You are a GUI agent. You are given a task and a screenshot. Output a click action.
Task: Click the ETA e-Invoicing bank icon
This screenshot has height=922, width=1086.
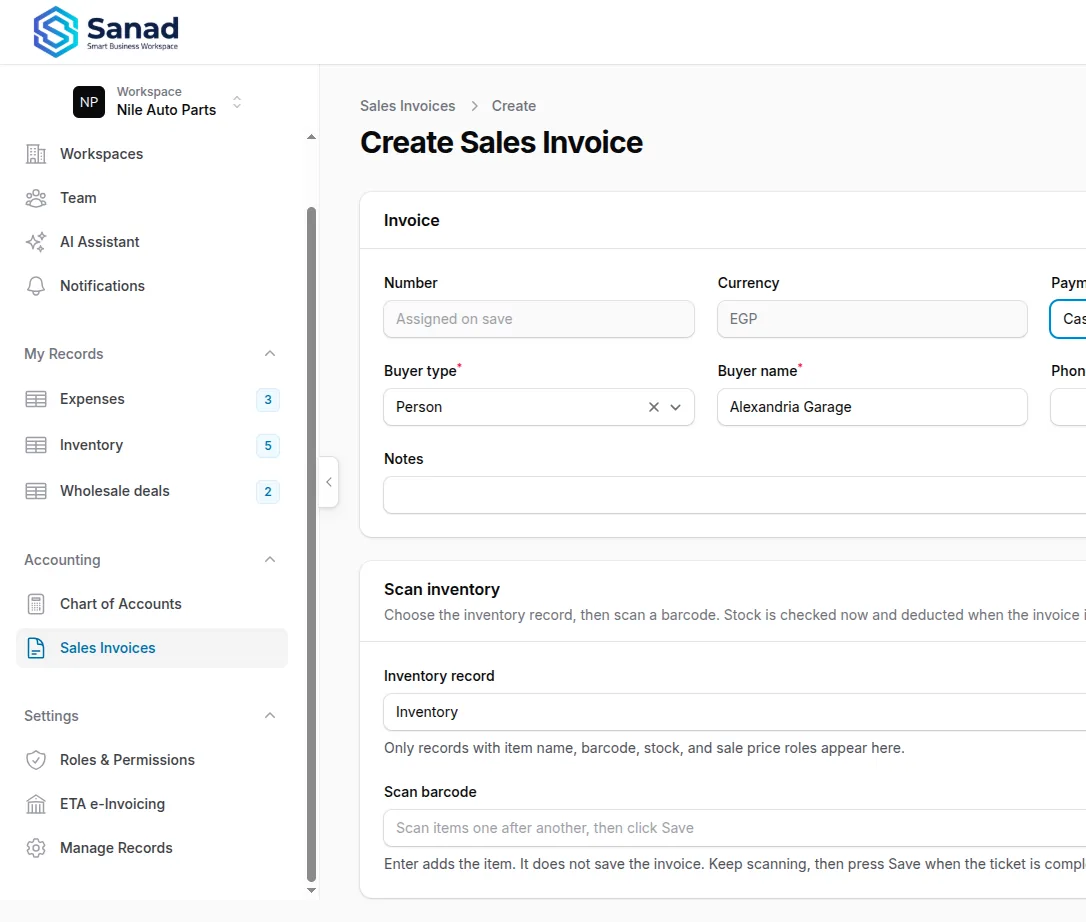click(36, 804)
